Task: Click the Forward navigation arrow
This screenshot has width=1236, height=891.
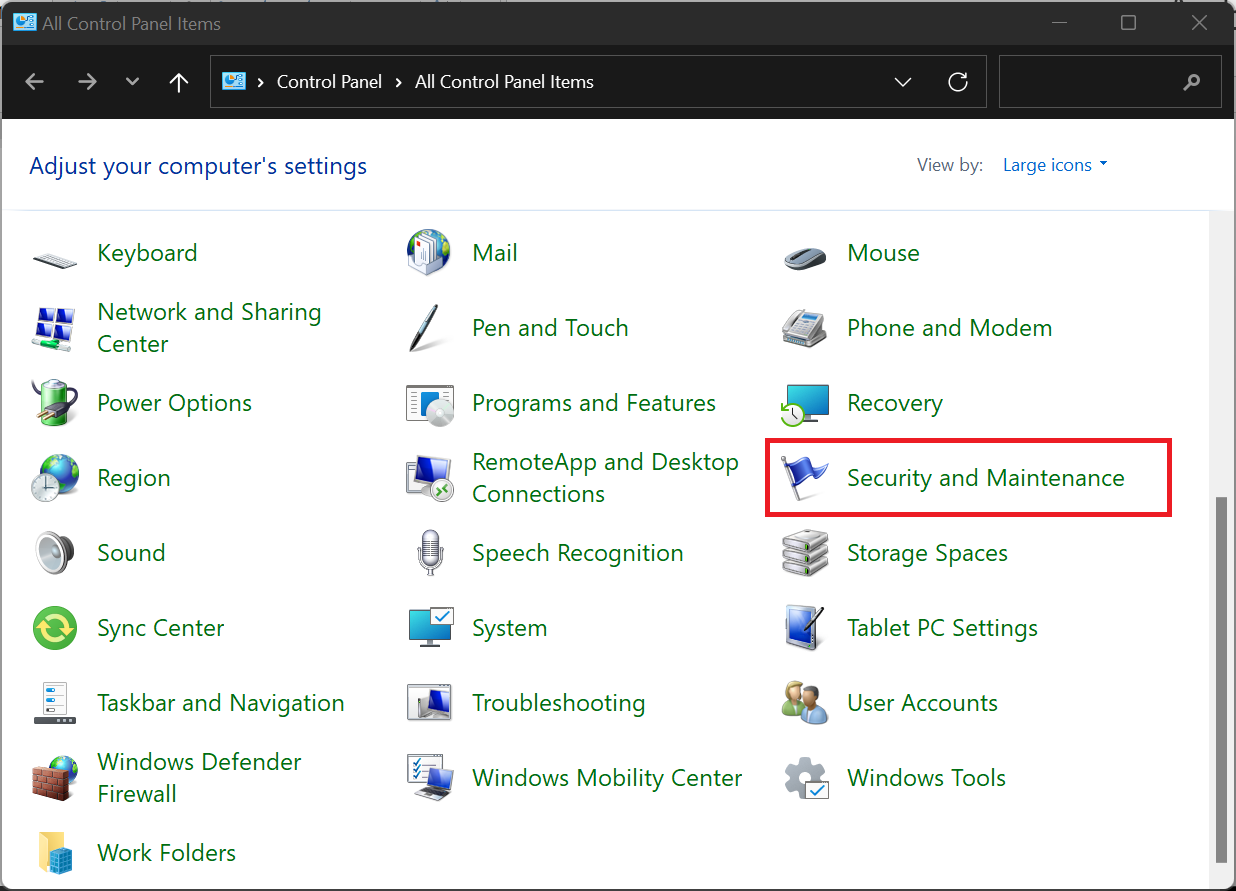Action: 87,82
